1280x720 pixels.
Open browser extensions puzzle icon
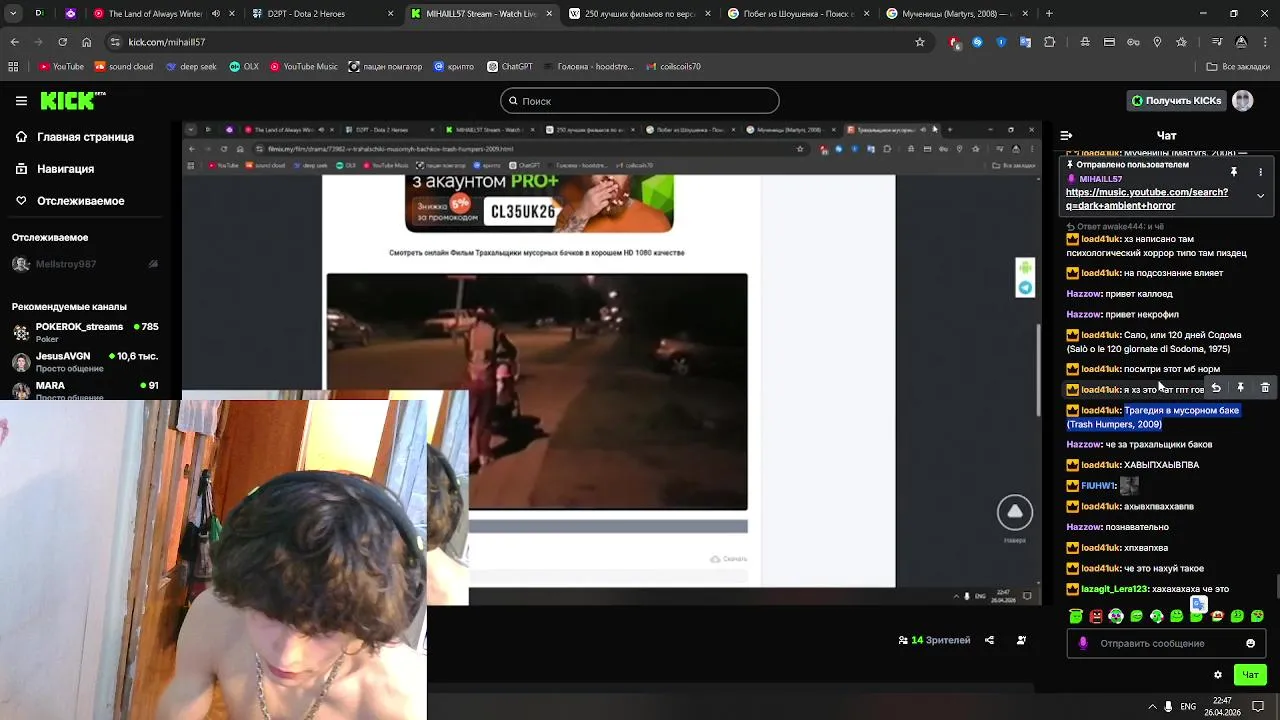tap(1049, 42)
